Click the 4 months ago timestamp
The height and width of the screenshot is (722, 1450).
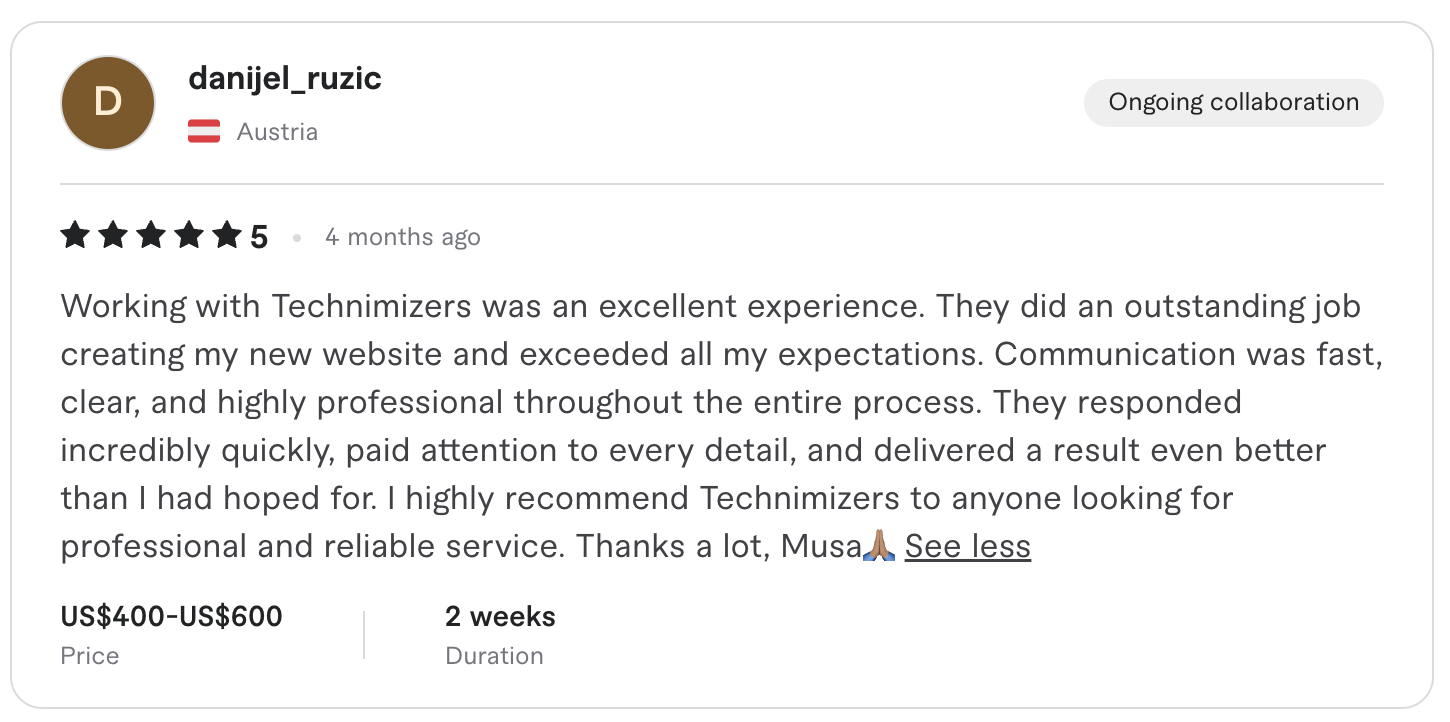pyautogui.click(x=403, y=237)
